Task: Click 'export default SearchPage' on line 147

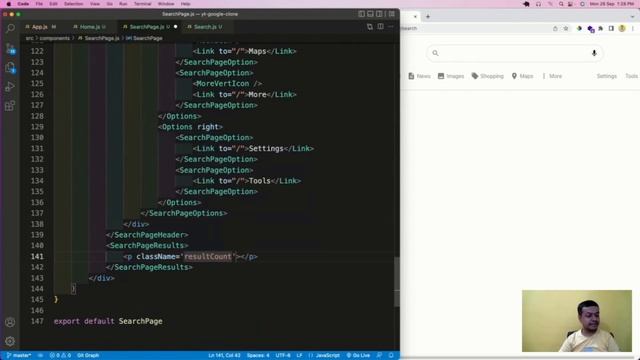Action: tap(108, 321)
